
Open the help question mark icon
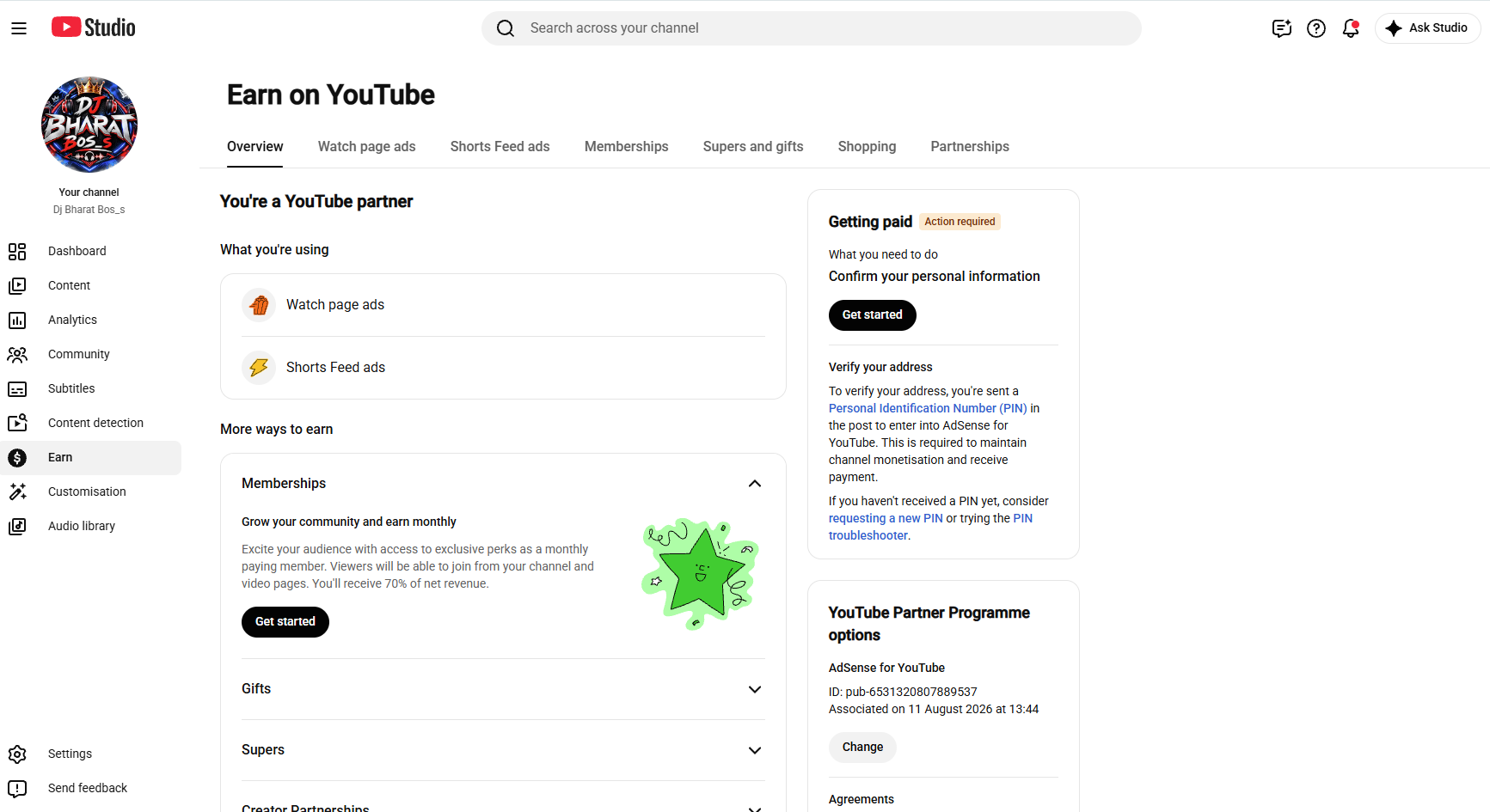coord(1316,28)
